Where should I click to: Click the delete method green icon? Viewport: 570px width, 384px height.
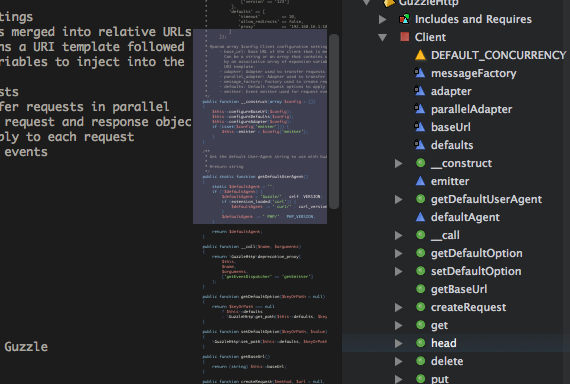point(421,361)
